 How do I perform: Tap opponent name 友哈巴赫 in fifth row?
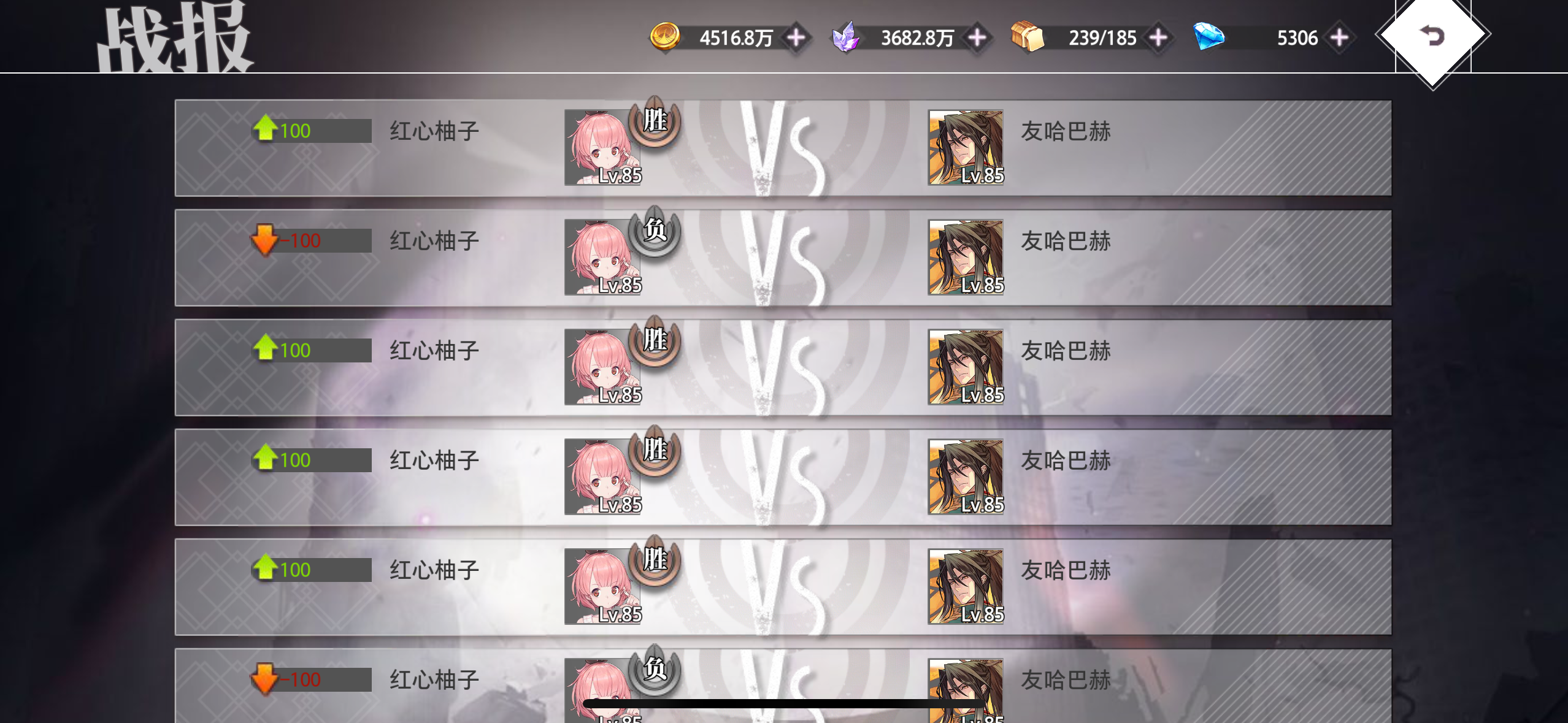(1066, 570)
